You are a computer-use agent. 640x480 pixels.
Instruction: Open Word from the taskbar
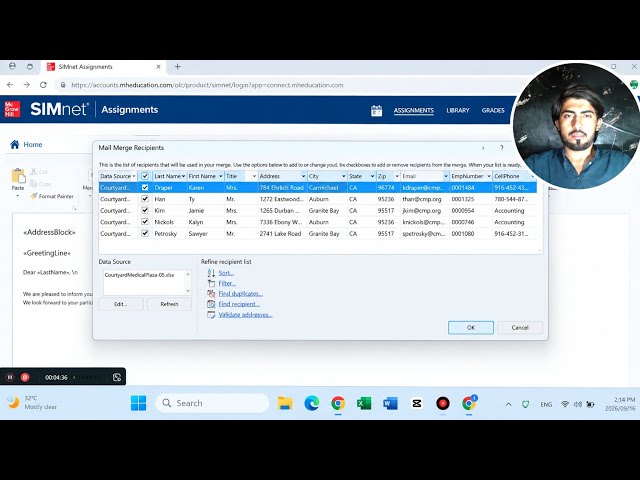click(390, 403)
